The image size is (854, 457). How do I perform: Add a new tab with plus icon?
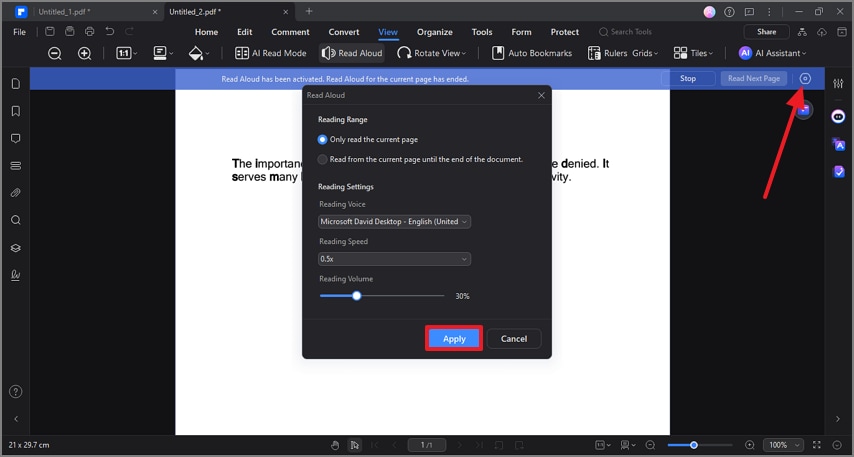click(x=309, y=11)
